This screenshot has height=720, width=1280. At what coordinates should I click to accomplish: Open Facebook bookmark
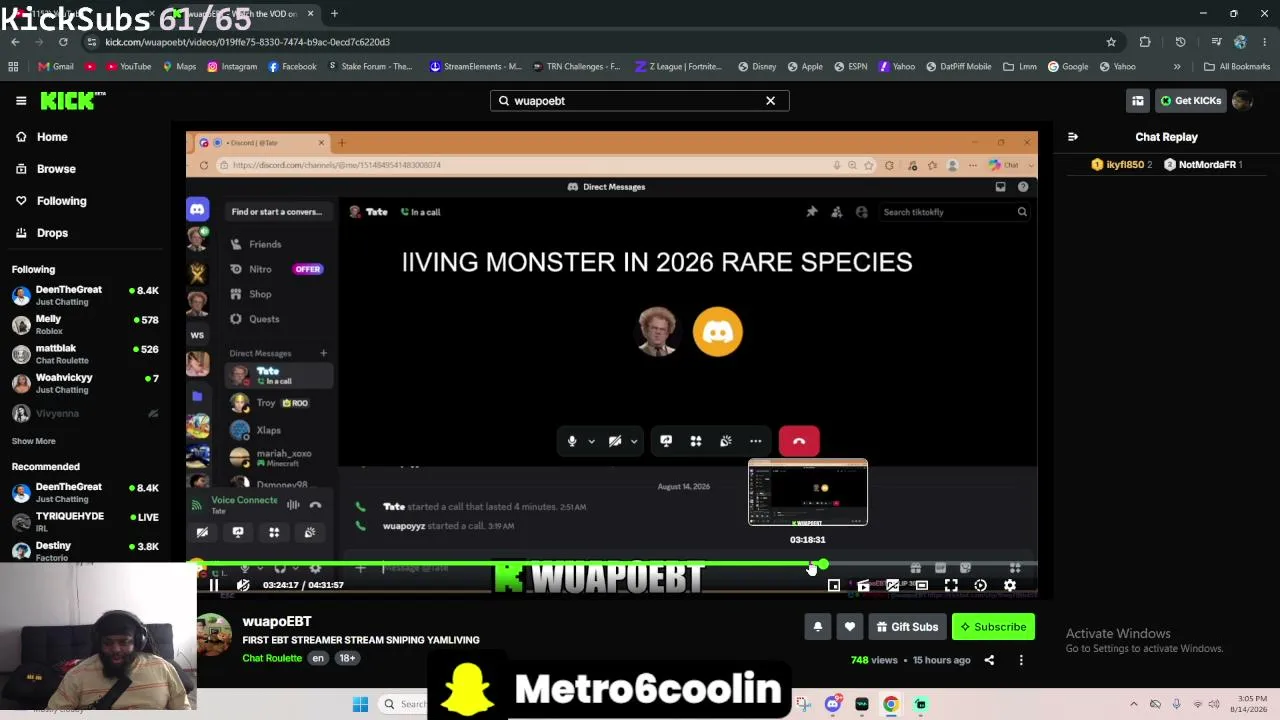pos(292,67)
